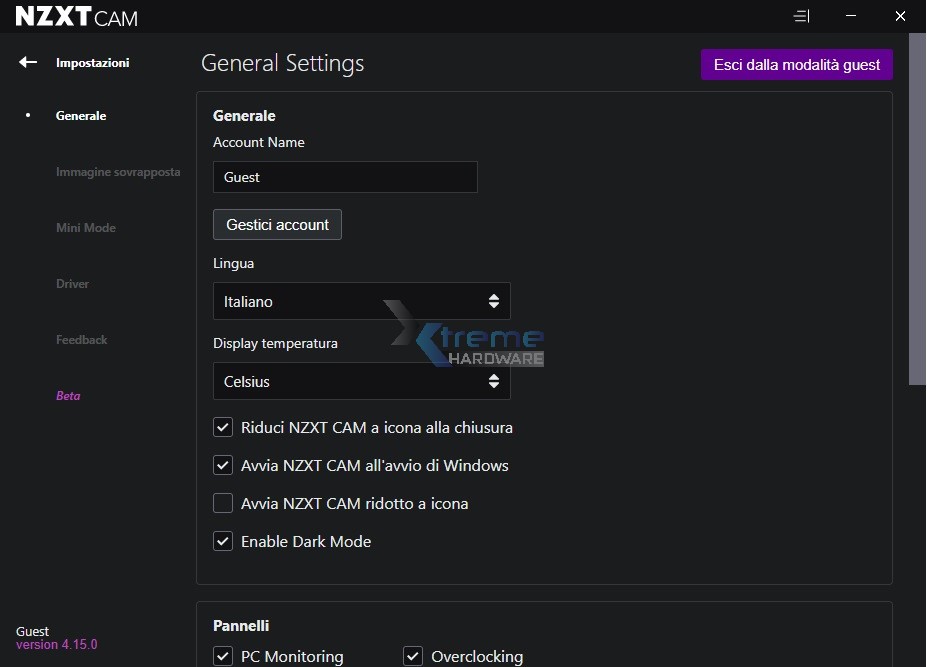Open the Lingua dropdown showing Italiano
Screen dimensions: 927x667
pyautogui.click(x=361, y=301)
